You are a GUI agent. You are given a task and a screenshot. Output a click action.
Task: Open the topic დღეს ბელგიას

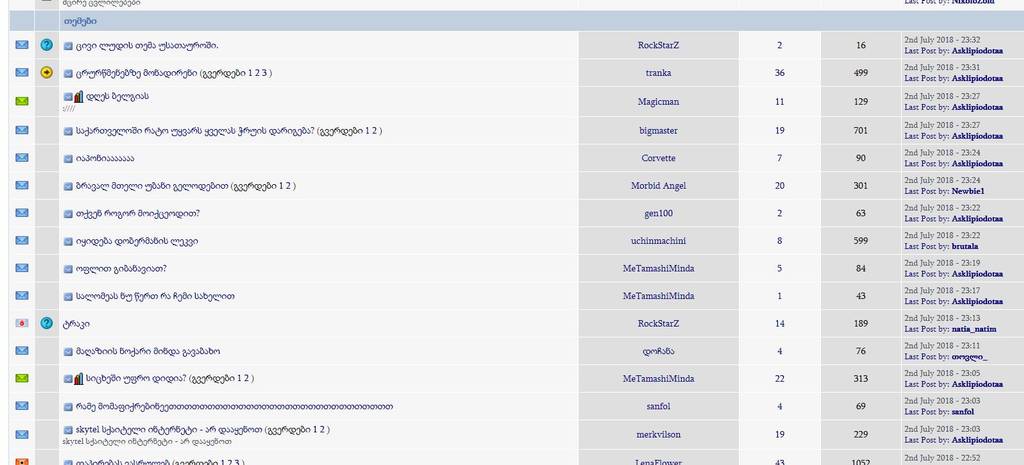click(118, 96)
